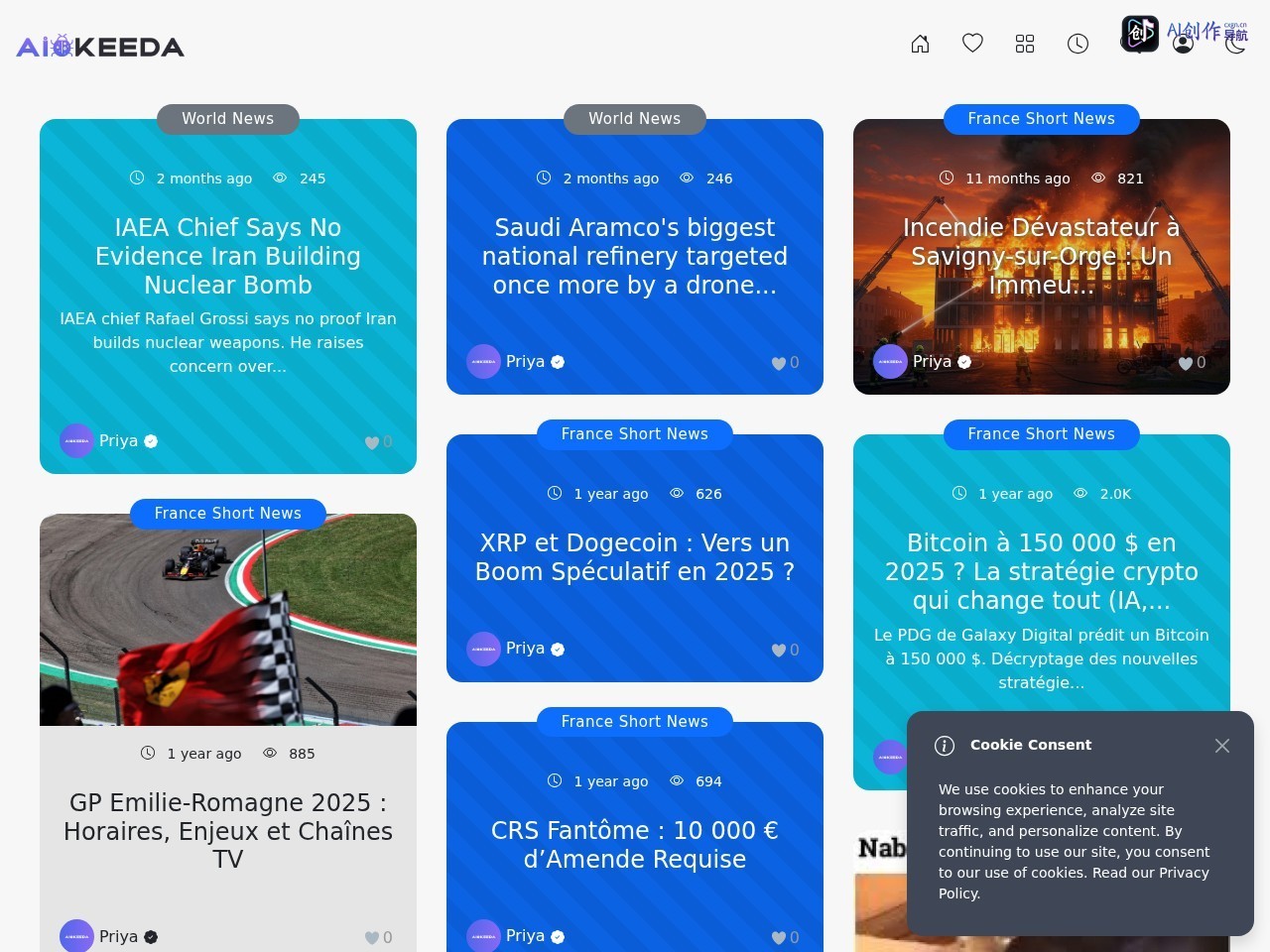
Task: Close the Cookie Consent popup
Action: click(1222, 746)
